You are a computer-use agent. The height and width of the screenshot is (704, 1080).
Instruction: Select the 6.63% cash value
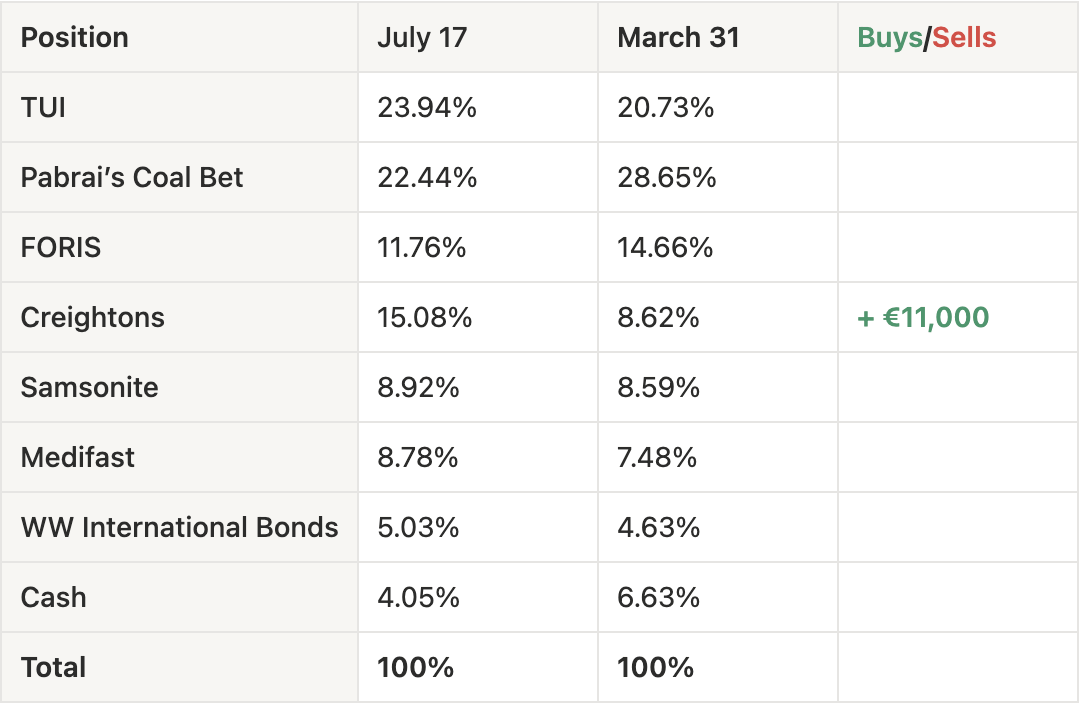tap(658, 597)
